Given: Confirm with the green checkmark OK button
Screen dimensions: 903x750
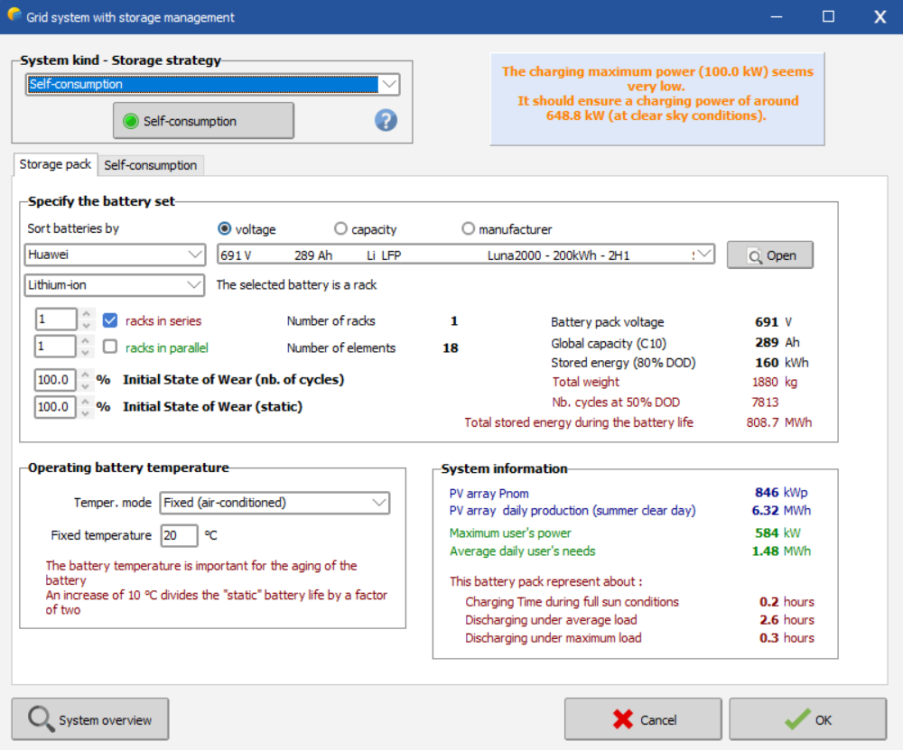Looking at the screenshot, I should point(807,719).
